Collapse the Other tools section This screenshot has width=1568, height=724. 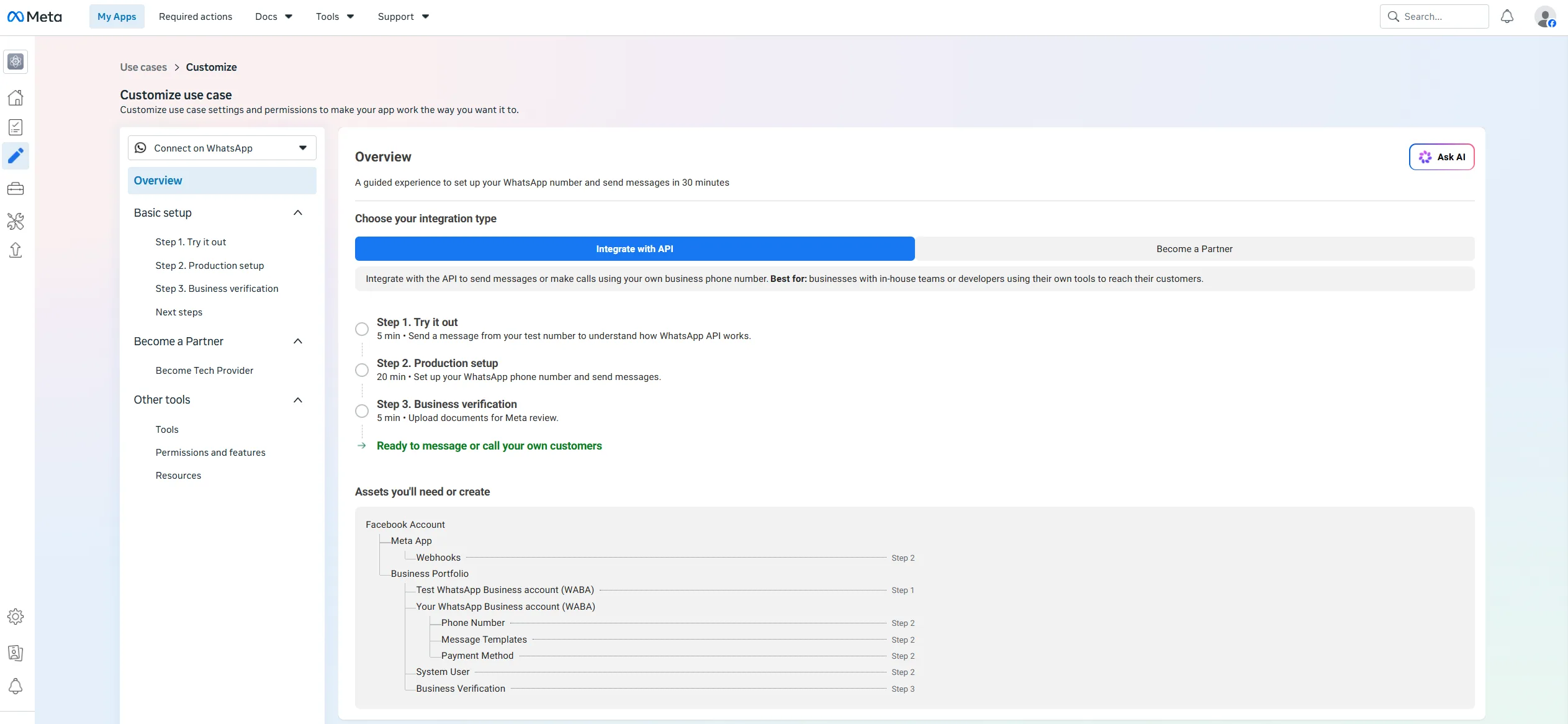(x=298, y=400)
